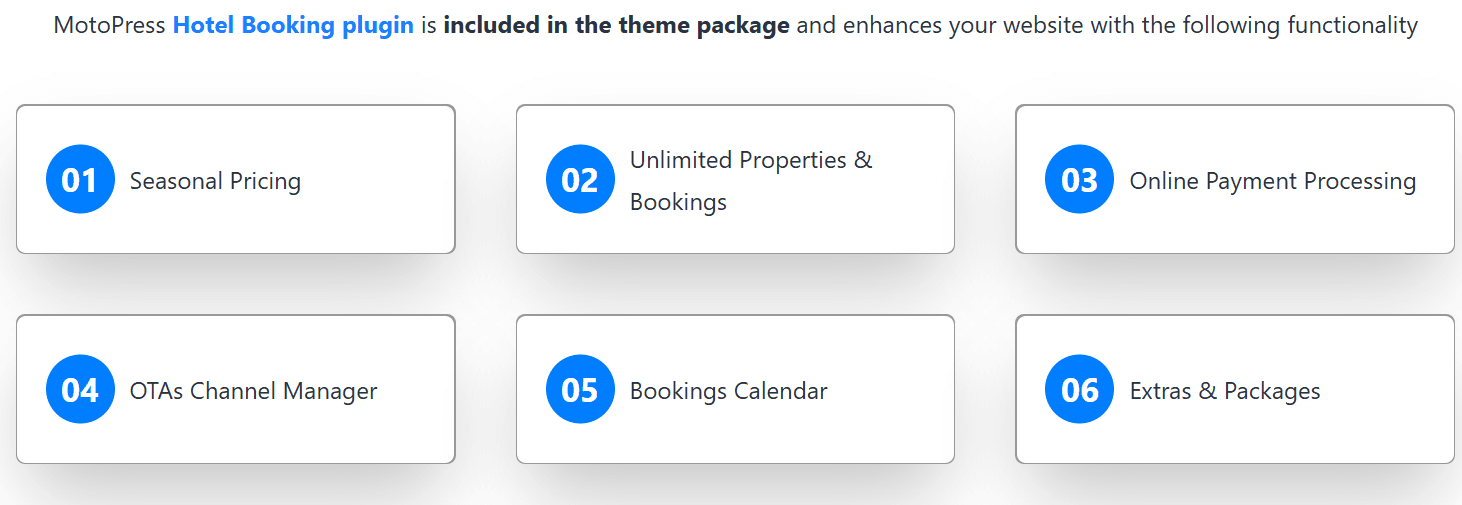Screen dimensions: 1462x505
Task: Click the blue 01 number badge
Action: pyautogui.click(x=80, y=180)
